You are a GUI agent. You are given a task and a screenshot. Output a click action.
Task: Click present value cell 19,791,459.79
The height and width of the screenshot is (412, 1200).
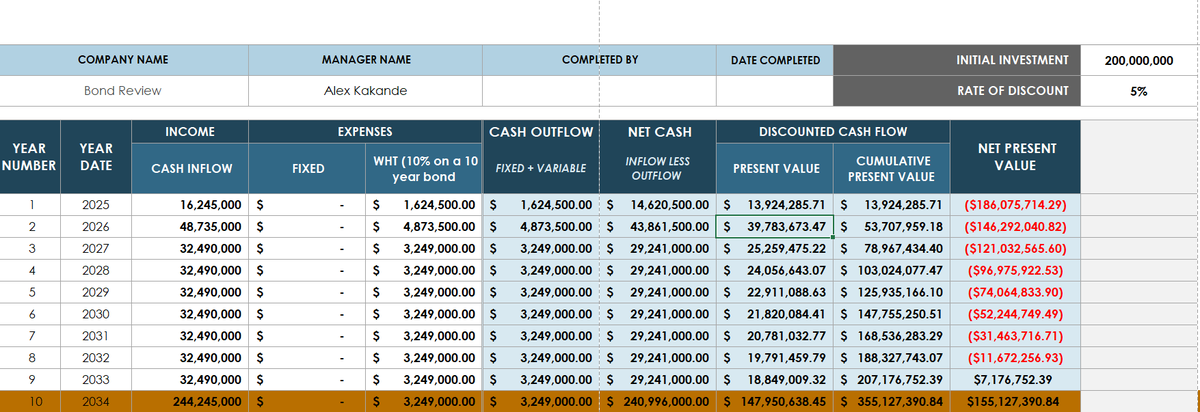775,357
